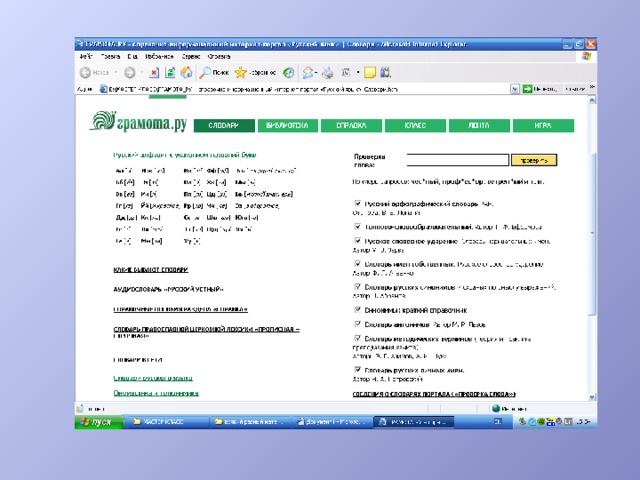640x480 pixels.
Task: Click the page icon in the address bar
Action: point(104,89)
